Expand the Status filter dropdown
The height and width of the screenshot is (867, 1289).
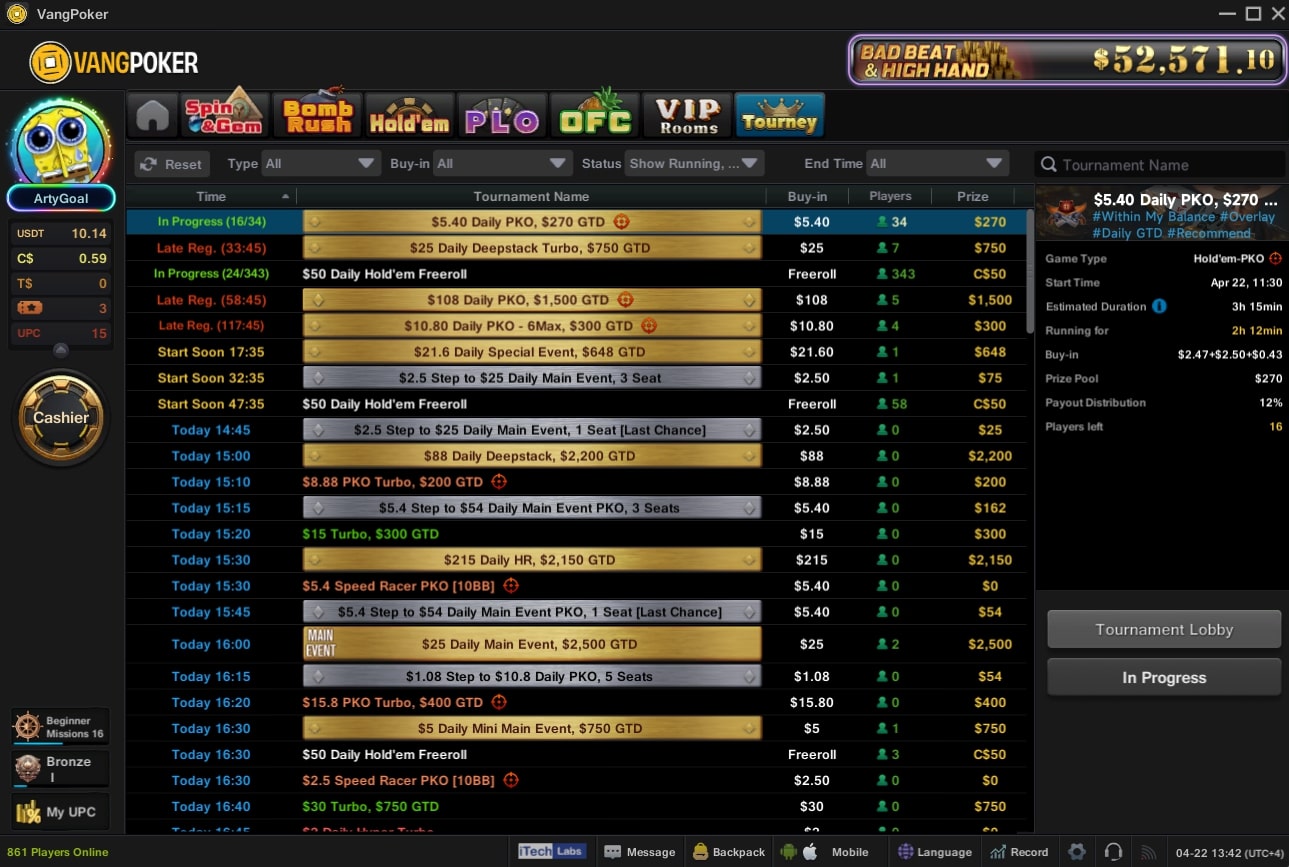click(693, 164)
